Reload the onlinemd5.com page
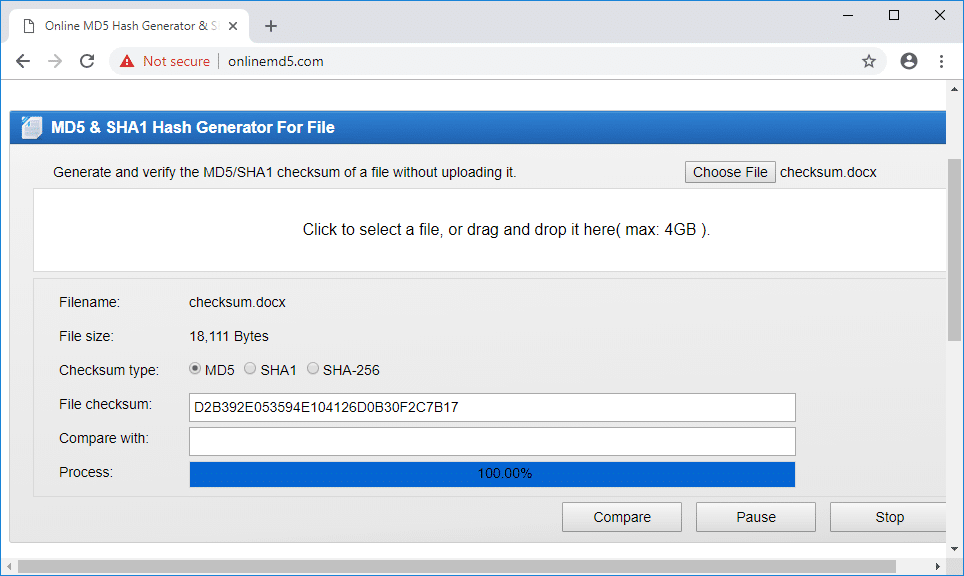The image size is (964, 576). (87, 61)
